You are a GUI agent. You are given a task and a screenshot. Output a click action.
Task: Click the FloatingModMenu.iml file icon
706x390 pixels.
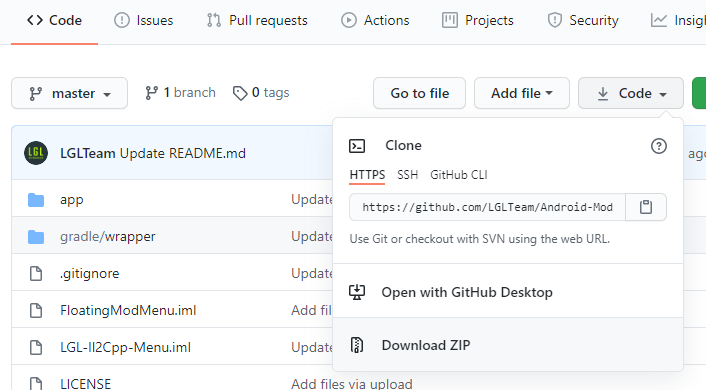[36, 310]
